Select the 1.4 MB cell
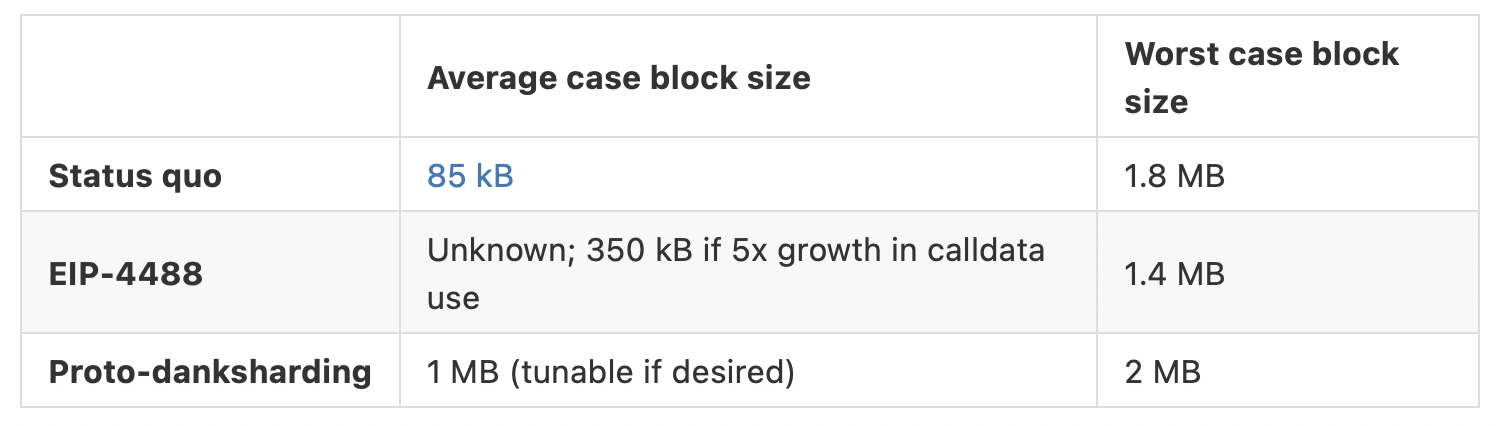 point(1174,274)
